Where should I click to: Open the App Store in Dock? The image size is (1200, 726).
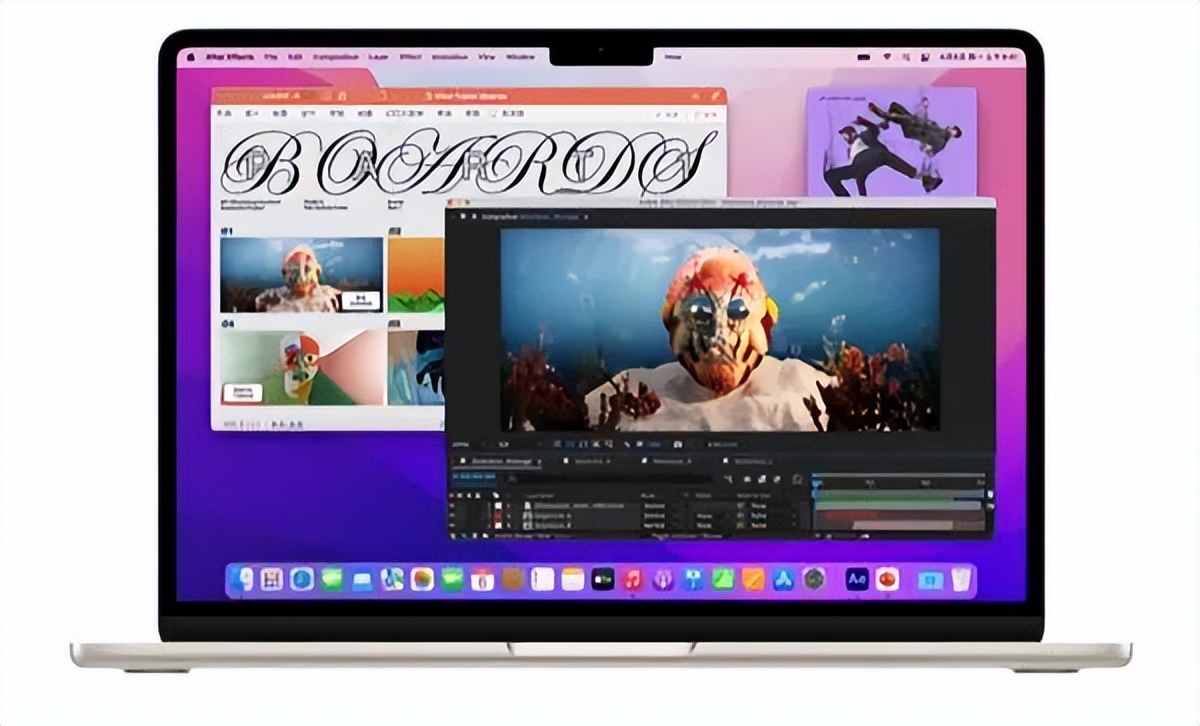click(784, 579)
